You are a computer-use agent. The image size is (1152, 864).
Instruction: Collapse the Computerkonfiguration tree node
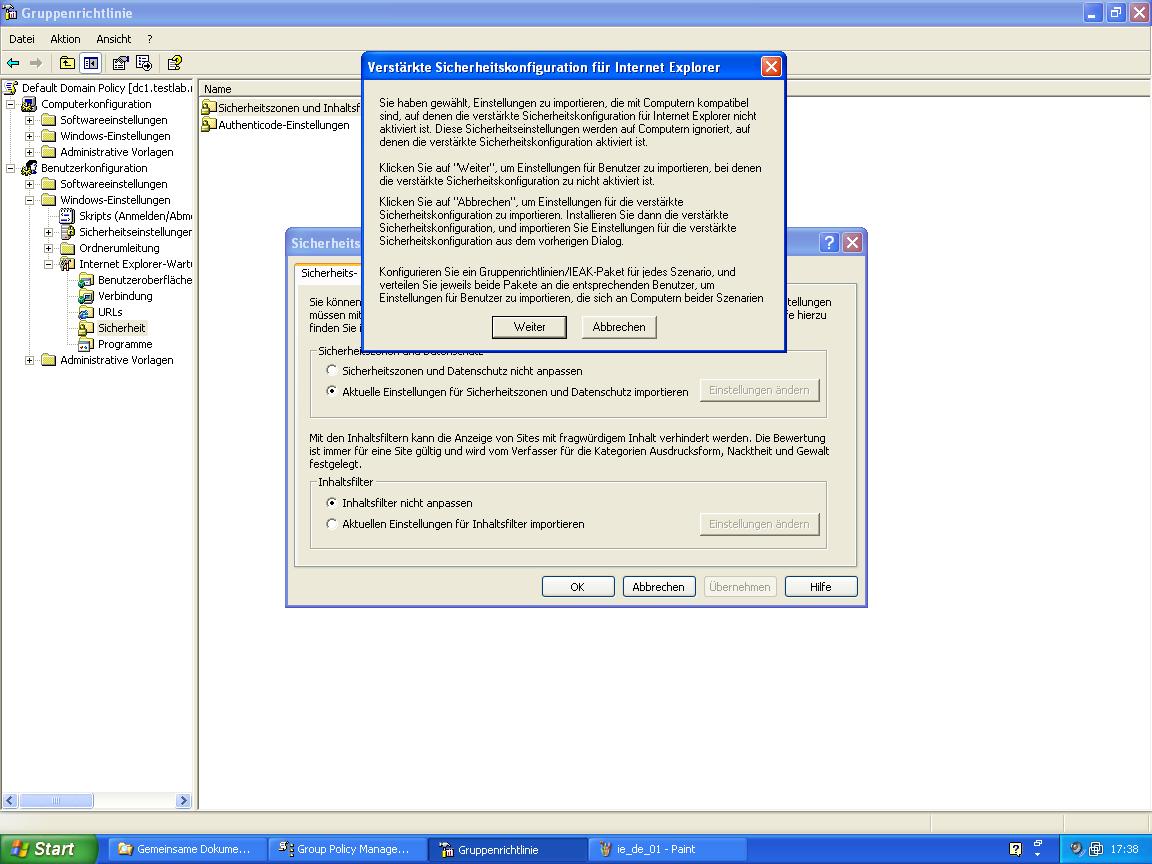click(x=11, y=104)
